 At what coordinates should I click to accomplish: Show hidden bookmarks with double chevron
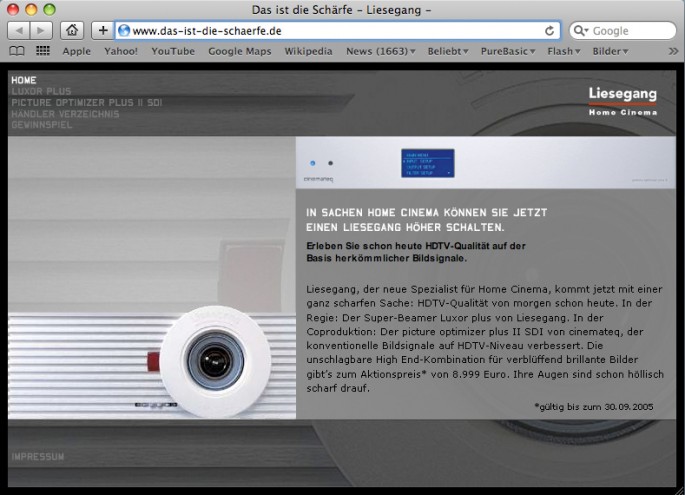tap(673, 51)
